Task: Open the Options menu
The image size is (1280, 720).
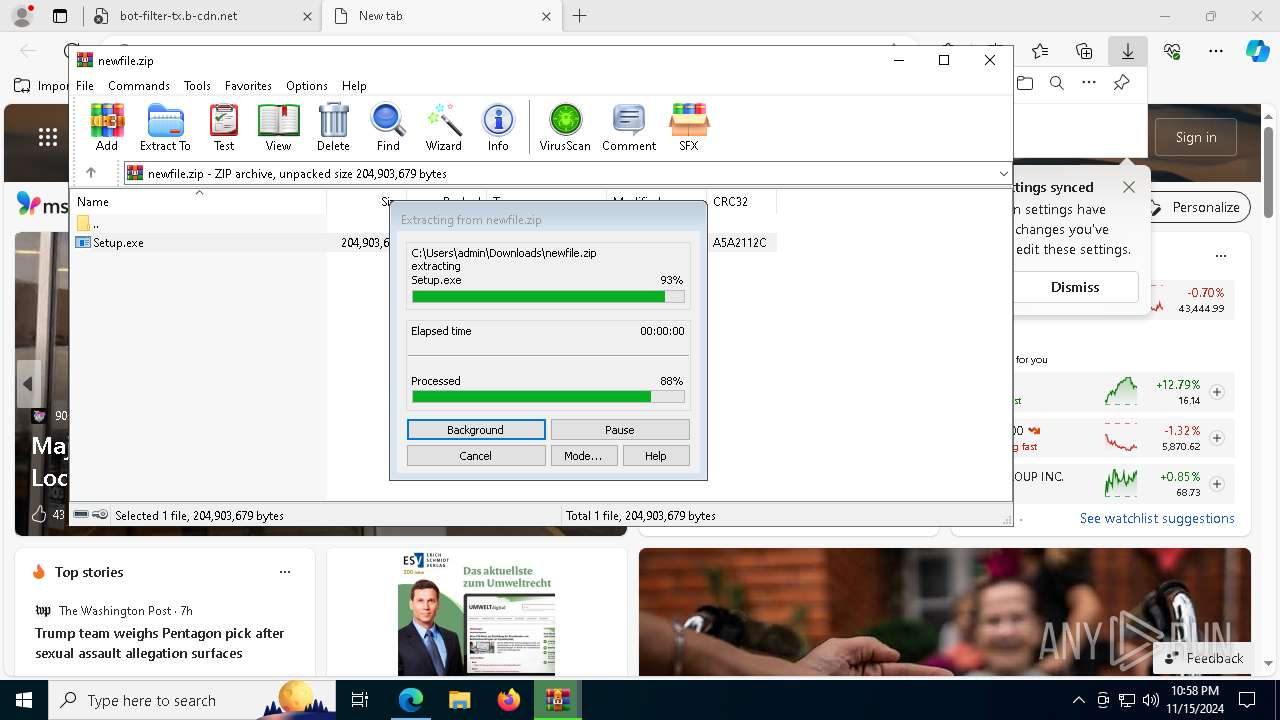Action: [307, 86]
